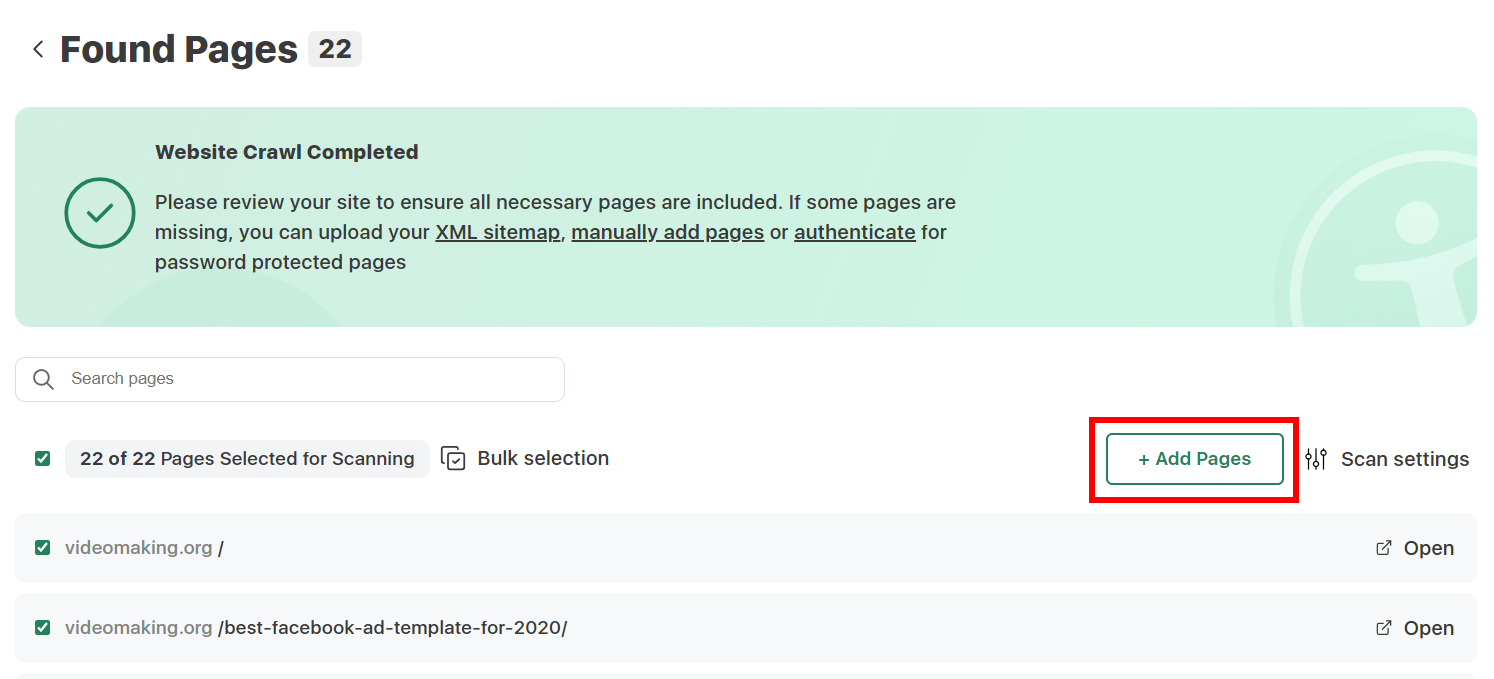The image size is (1494, 679).
Task: Click the Bulk selection copy icon
Action: coord(453,458)
